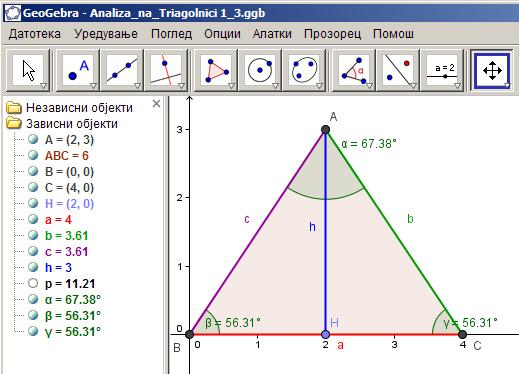Click the Независни објекти folder icon
Viewport: 519px width, 374px height.
pos(14,108)
